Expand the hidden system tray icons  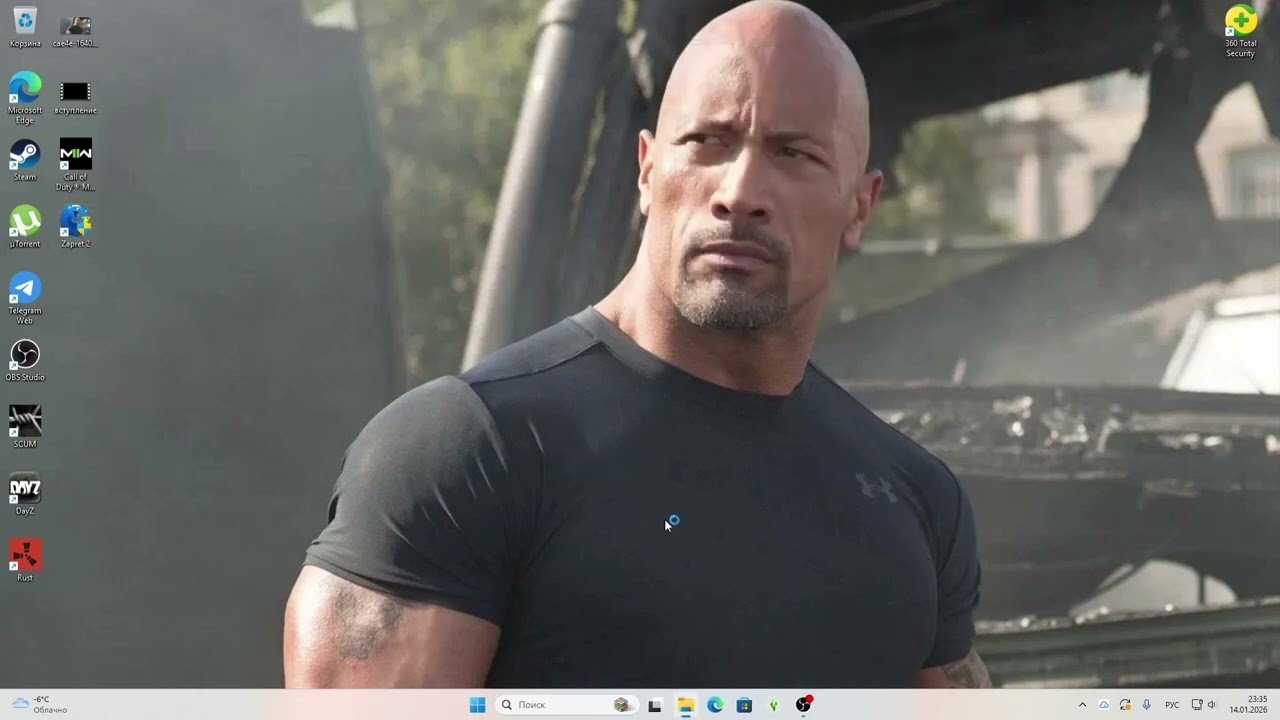(1082, 705)
